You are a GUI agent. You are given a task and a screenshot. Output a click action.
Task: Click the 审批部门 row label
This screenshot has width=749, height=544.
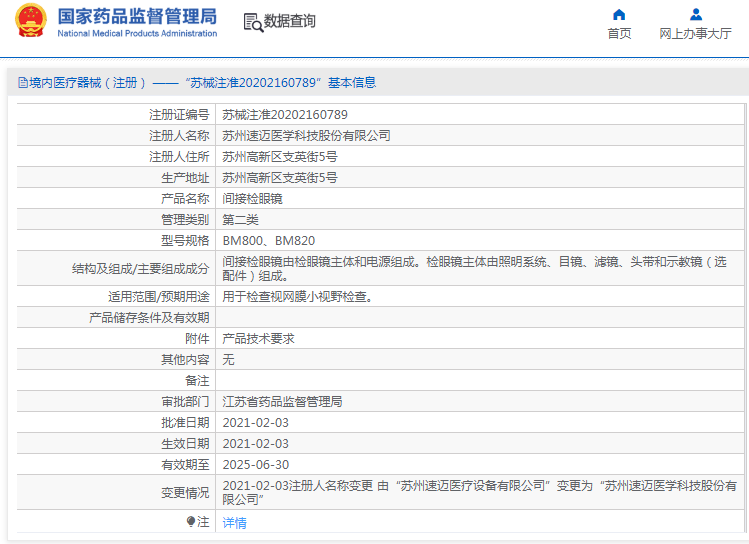coord(185,402)
